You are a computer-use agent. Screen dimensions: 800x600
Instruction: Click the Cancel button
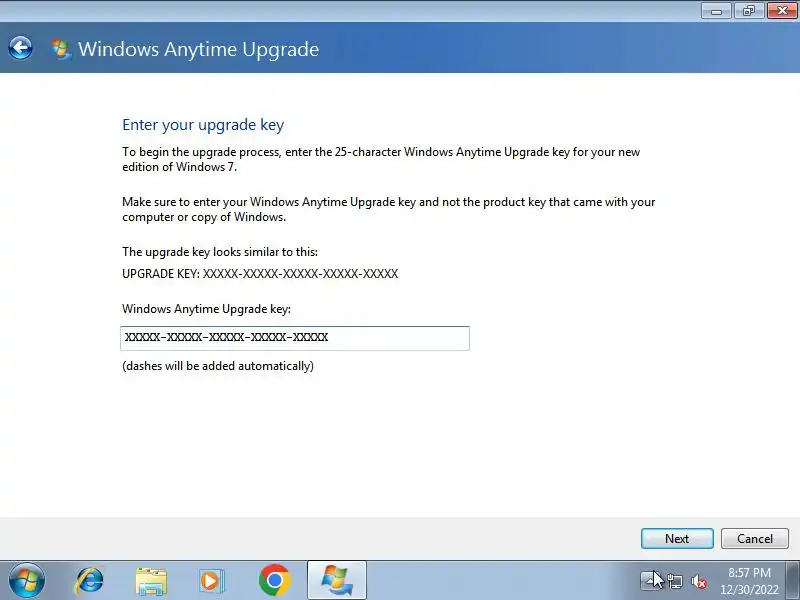pos(755,538)
